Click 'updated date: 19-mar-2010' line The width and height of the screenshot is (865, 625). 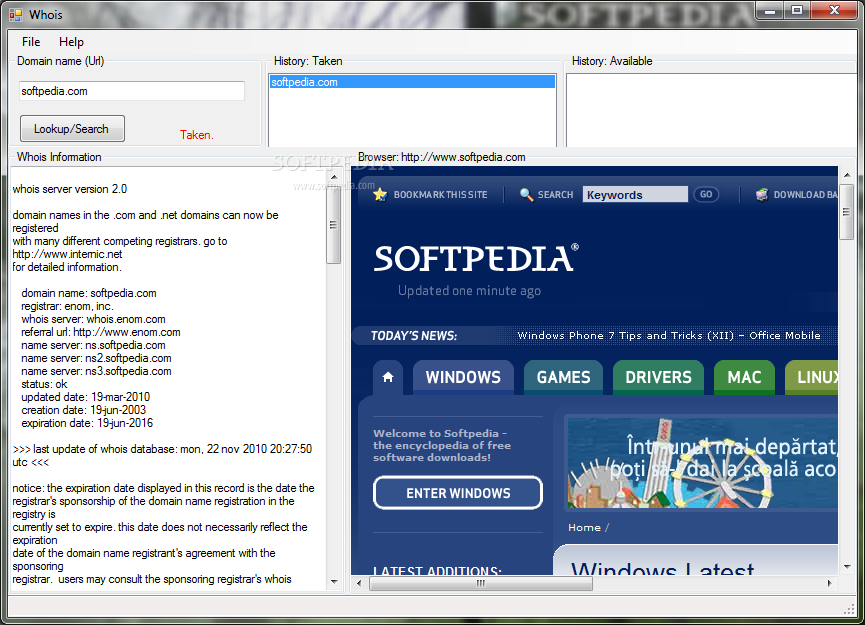pyautogui.click(x=86, y=397)
